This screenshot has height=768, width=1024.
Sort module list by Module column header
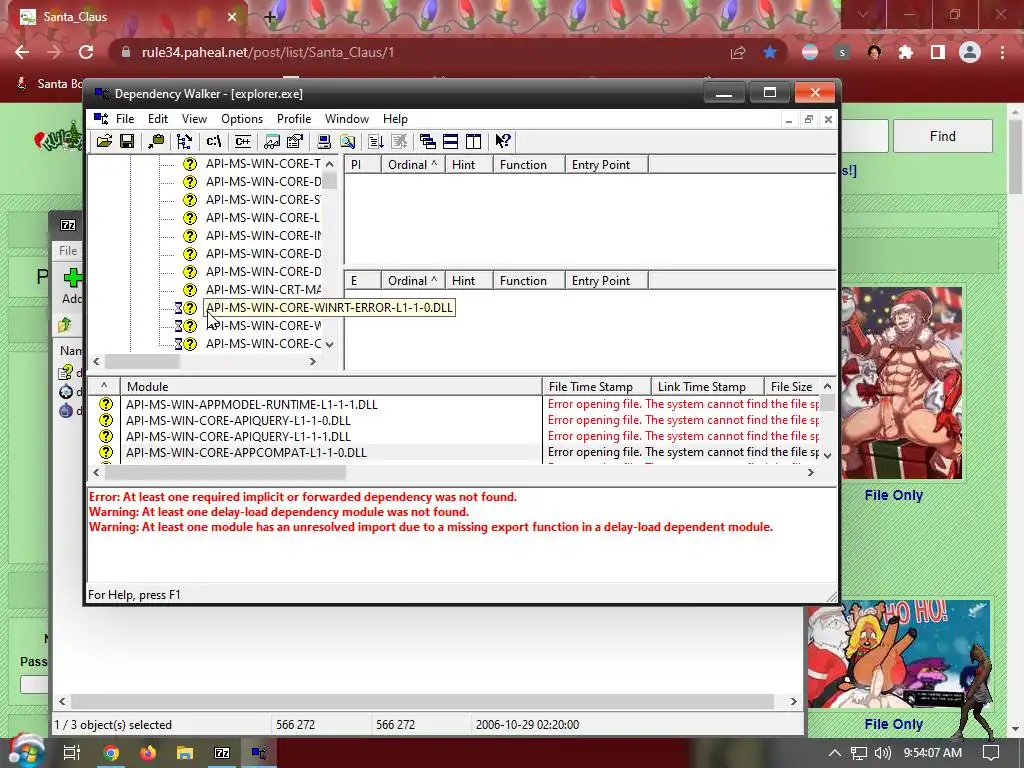coord(330,387)
